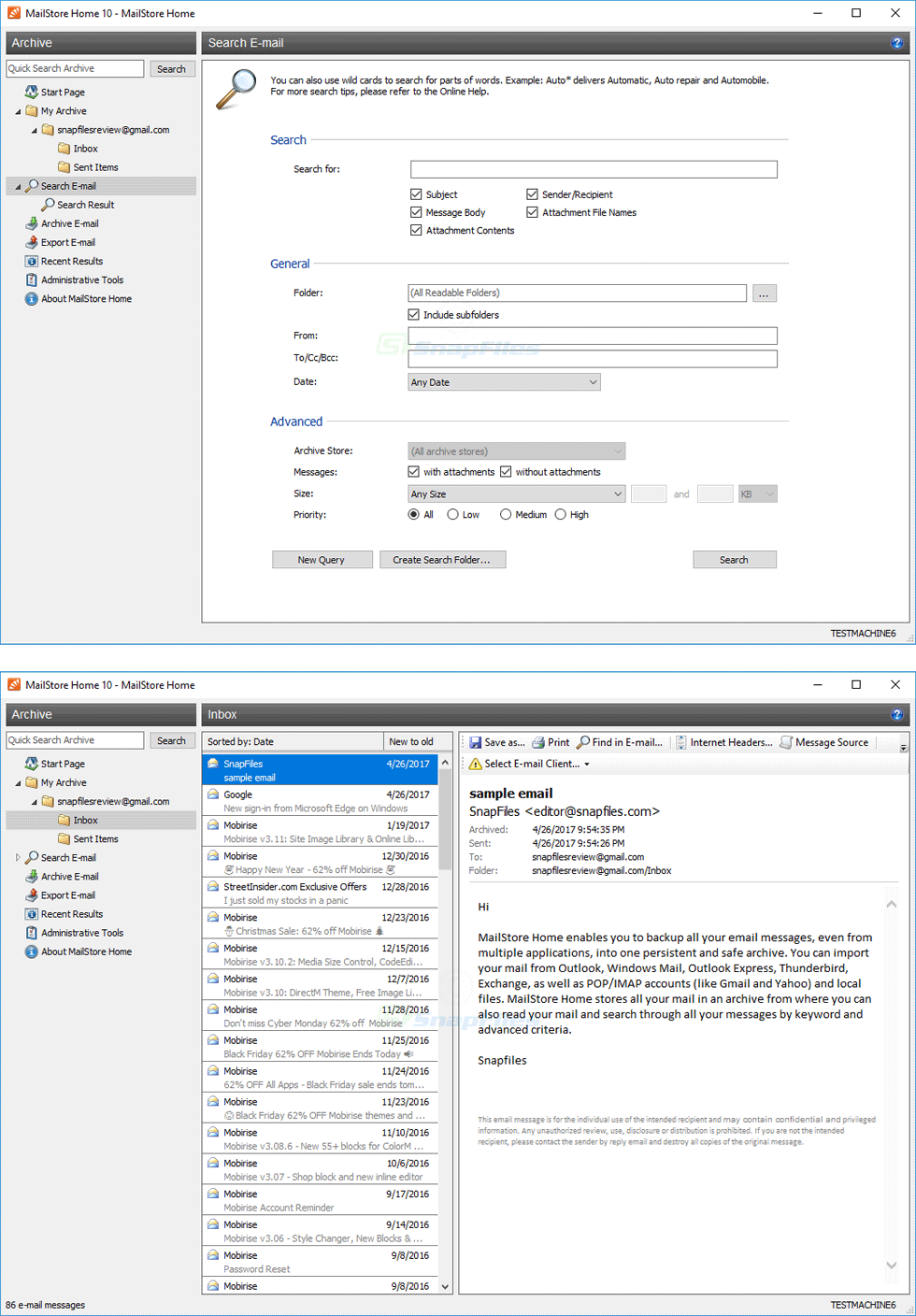The height and width of the screenshot is (1316, 916).
Task: Click Recent Results icon in upper window
Action: click(x=32, y=261)
